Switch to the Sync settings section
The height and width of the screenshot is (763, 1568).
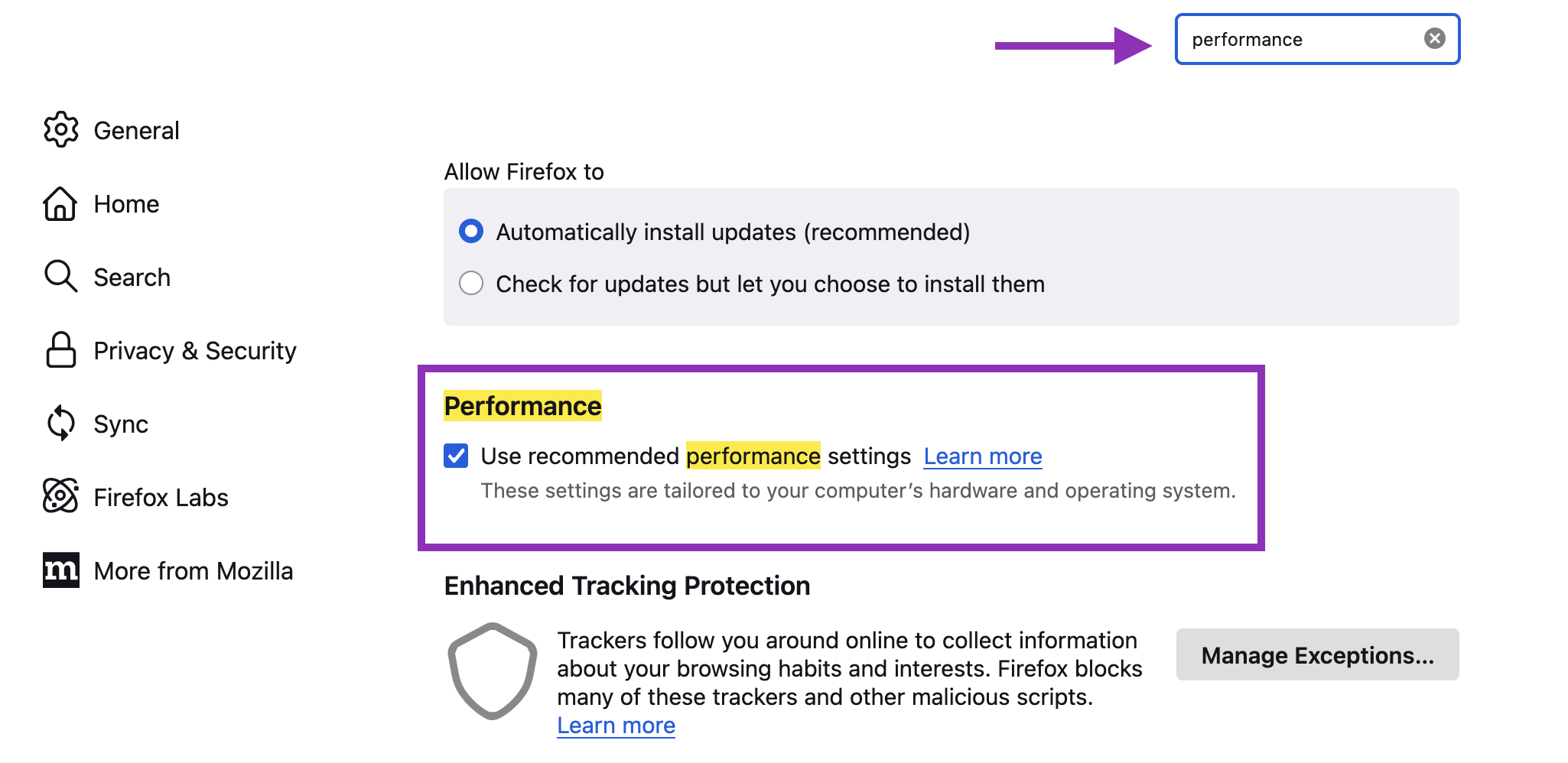click(x=120, y=423)
